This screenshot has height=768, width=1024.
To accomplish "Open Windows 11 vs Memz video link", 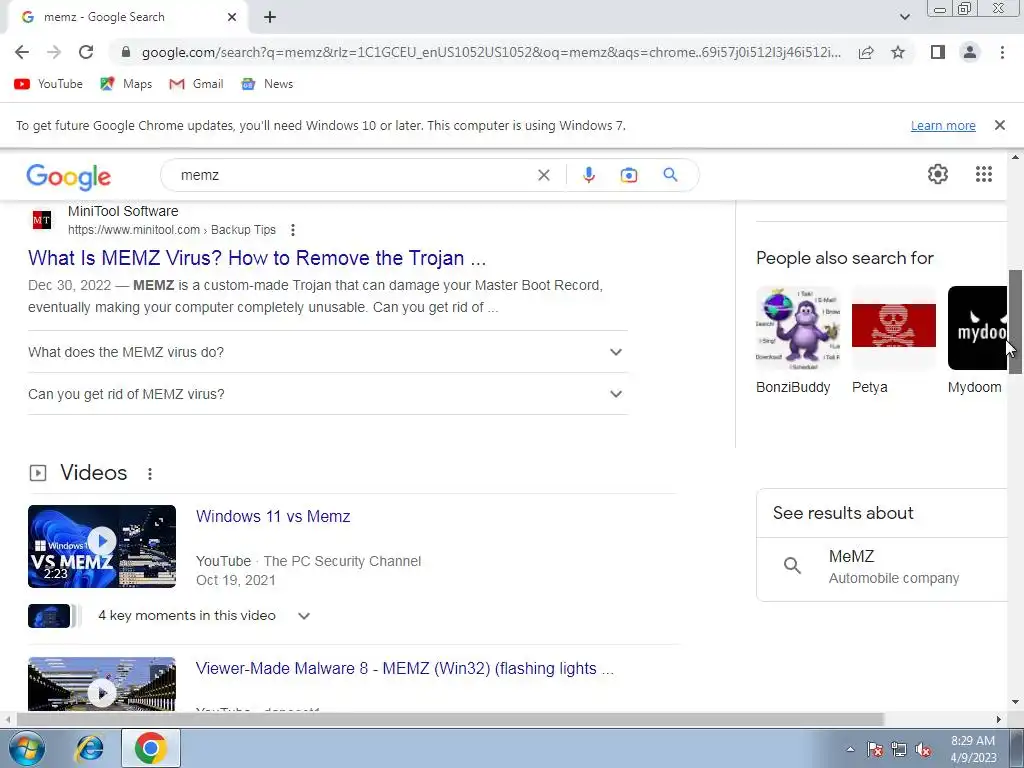I will (x=273, y=517).
